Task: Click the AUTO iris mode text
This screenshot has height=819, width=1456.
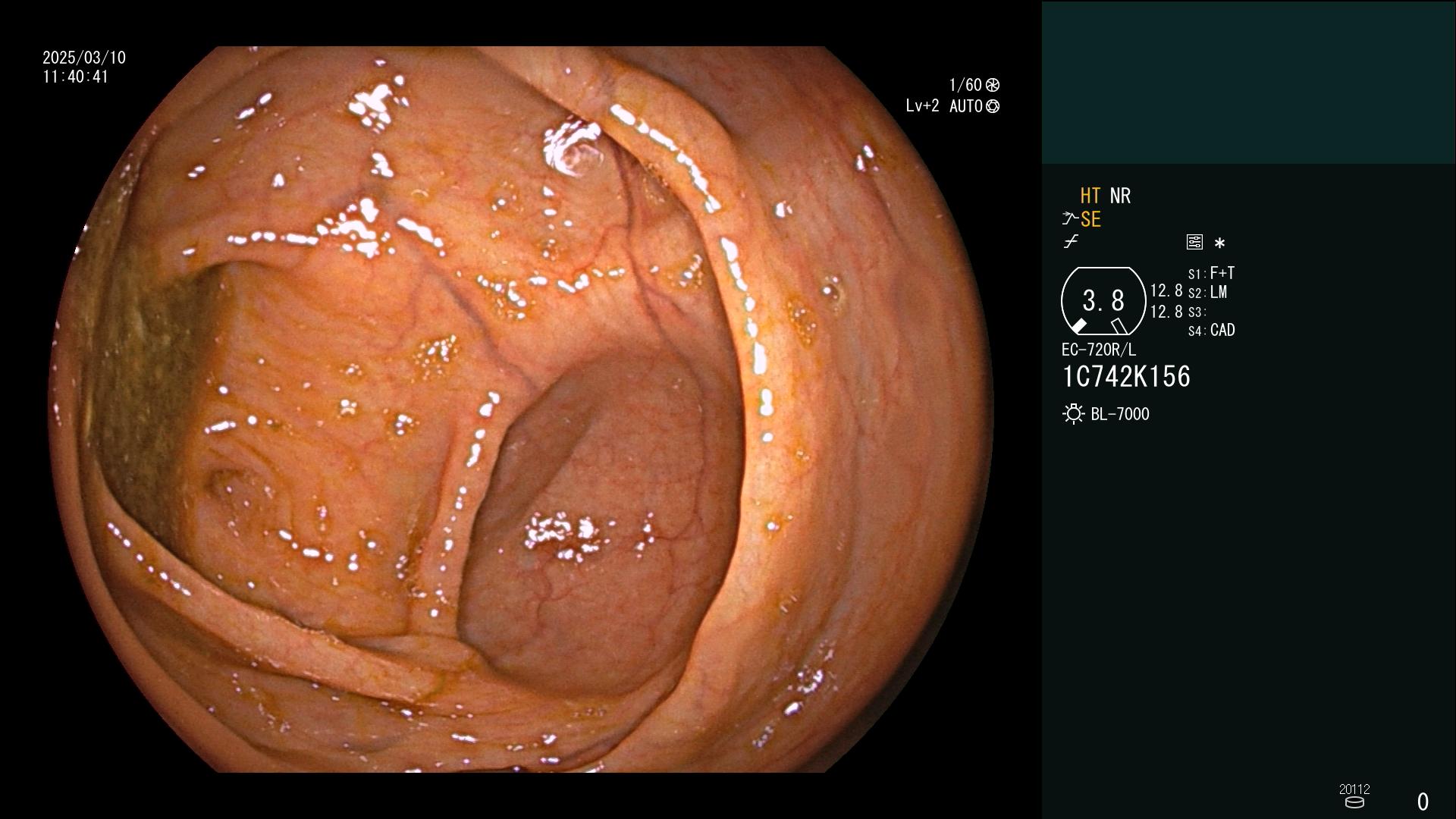Action: point(966,106)
